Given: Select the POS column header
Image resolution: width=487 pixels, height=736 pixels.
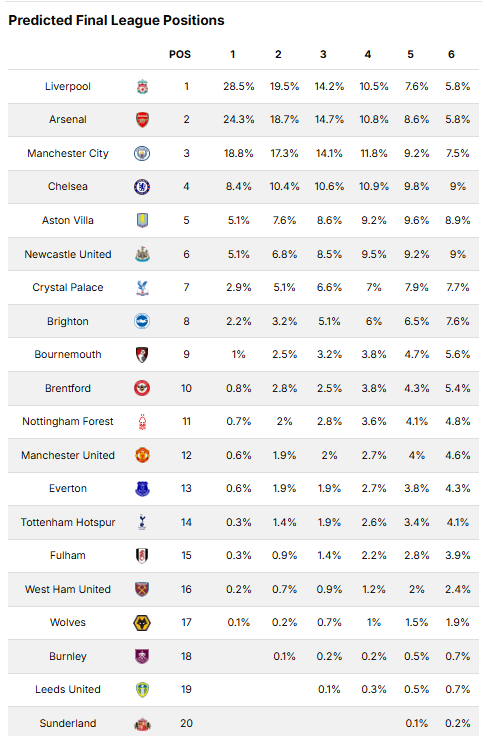Looking at the screenshot, I should click(180, 54).
